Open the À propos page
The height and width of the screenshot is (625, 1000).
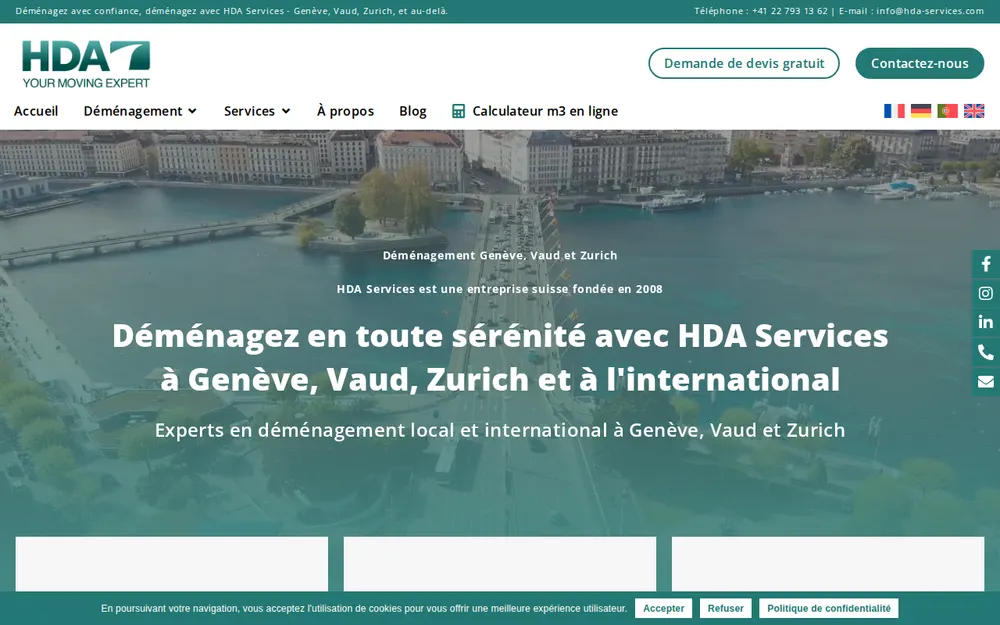pyautogui.click(x=345, y=111)
